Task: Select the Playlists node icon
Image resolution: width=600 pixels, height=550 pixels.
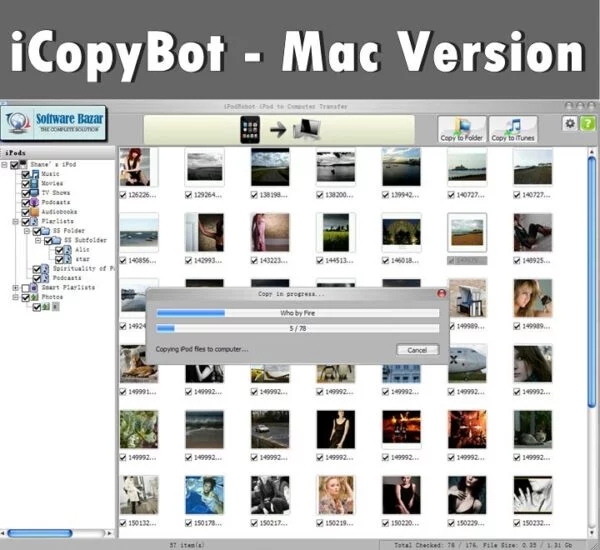Action: click(x=34, y=221)
